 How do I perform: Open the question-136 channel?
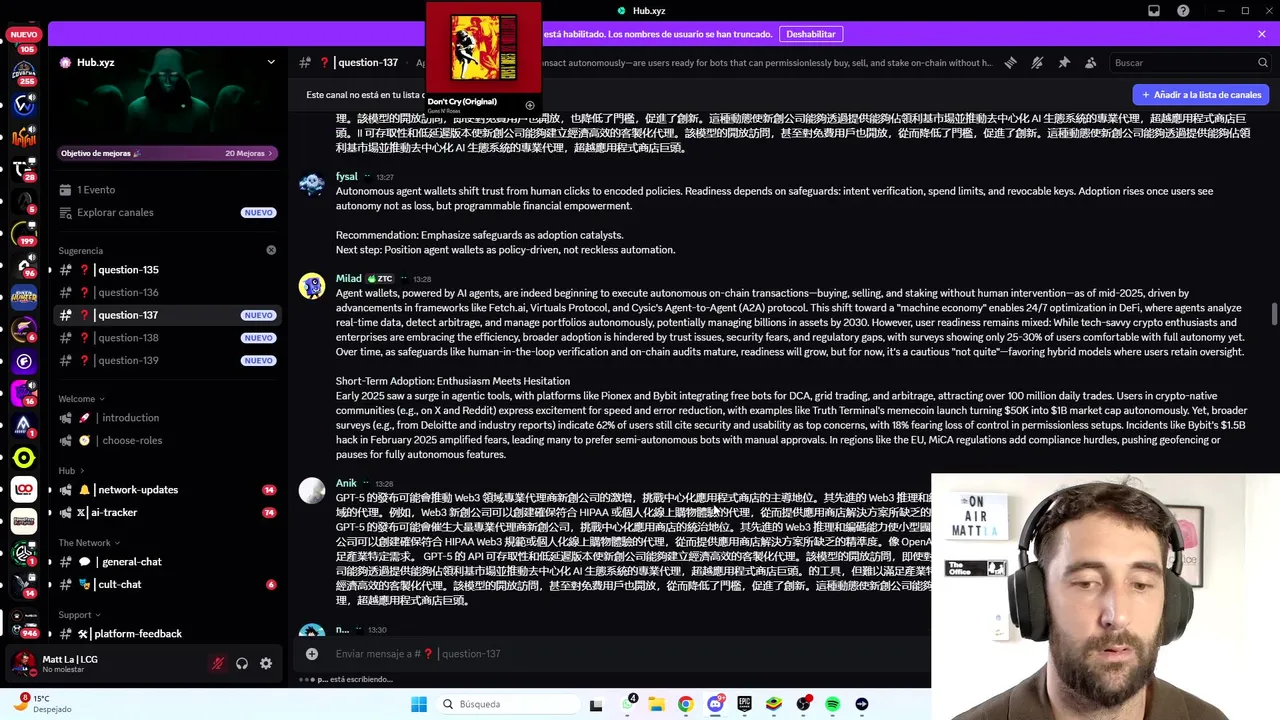coord(167,292)
